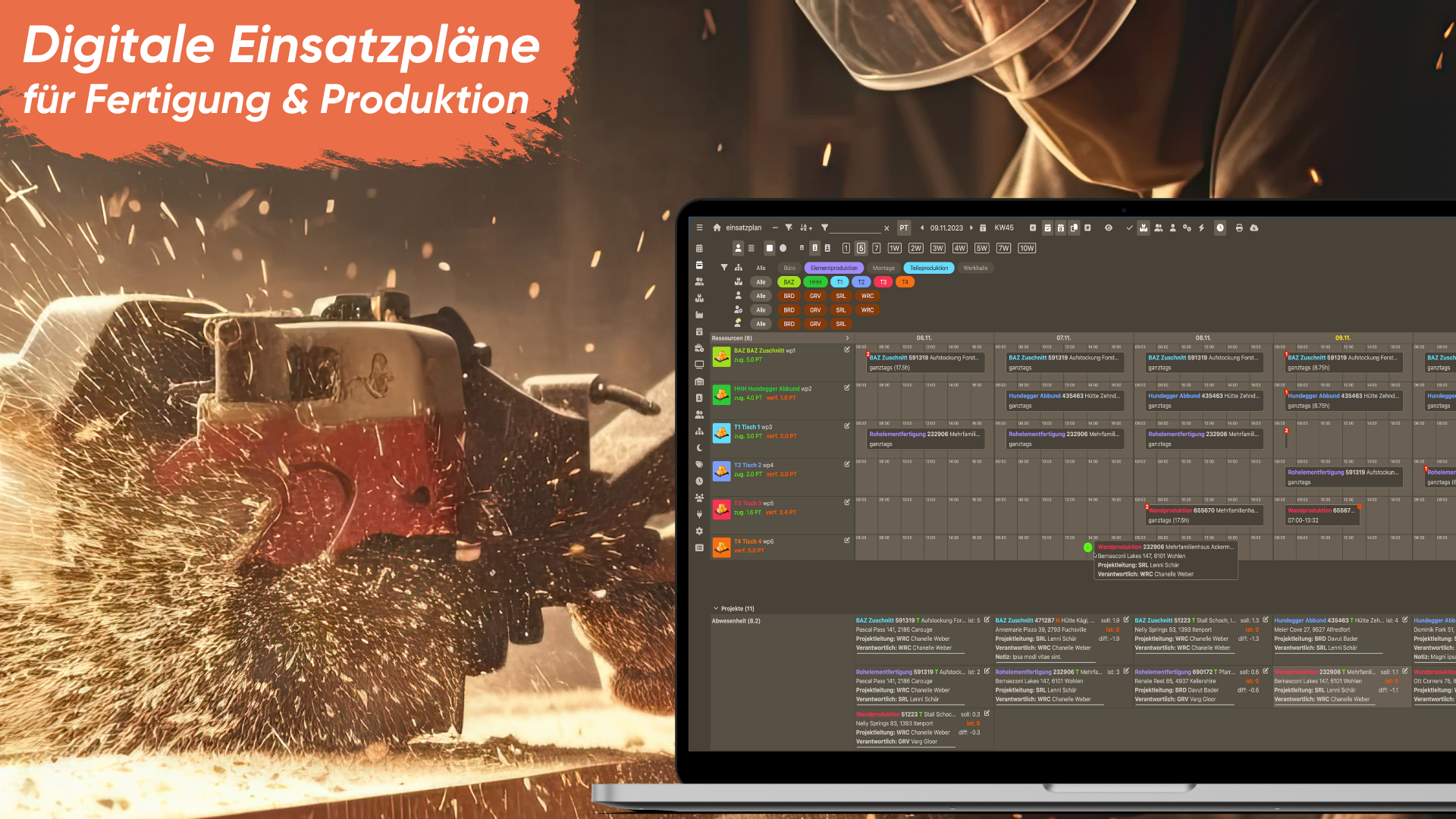Click the filter text input field

point(855,227)
